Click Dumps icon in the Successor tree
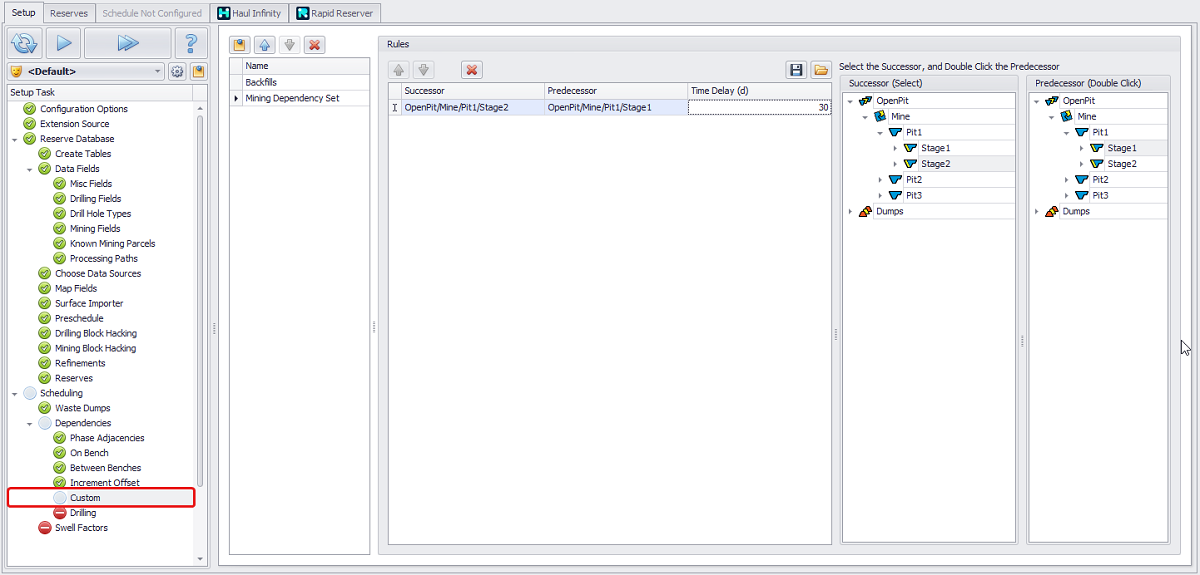Screen dimensions: 1200x575 click(x=866, y=211)
